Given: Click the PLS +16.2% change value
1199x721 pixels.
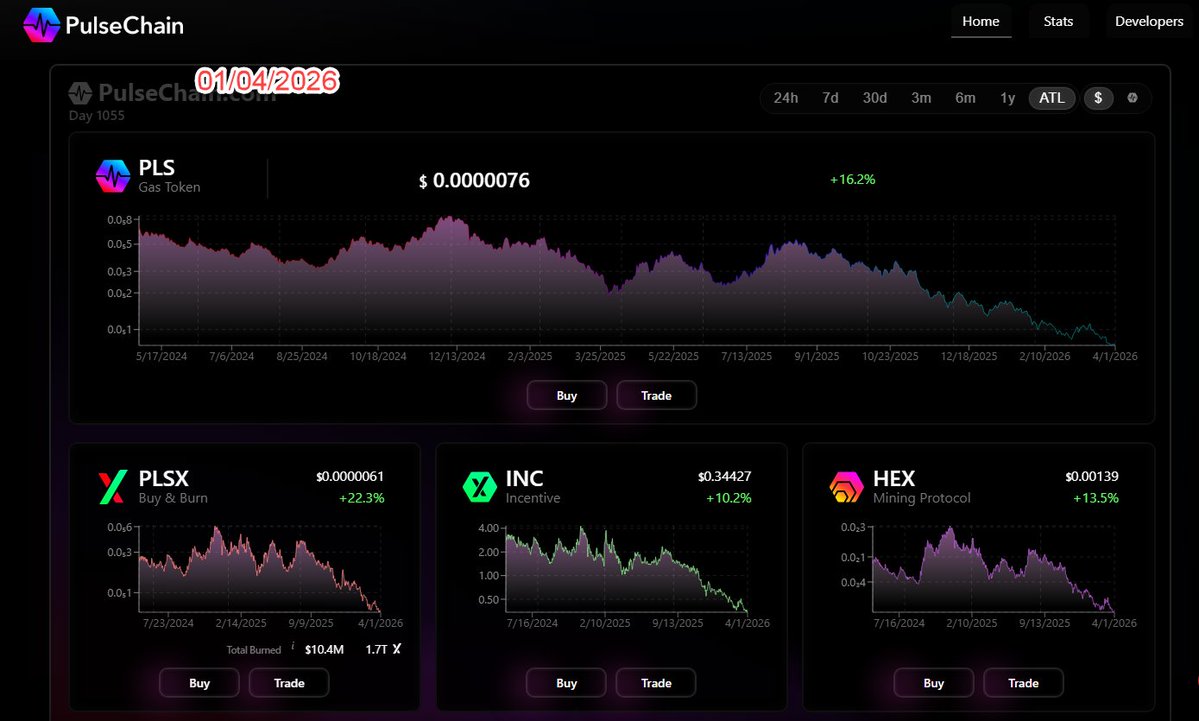Looking at the screenshot, I should tap(853, 180).
